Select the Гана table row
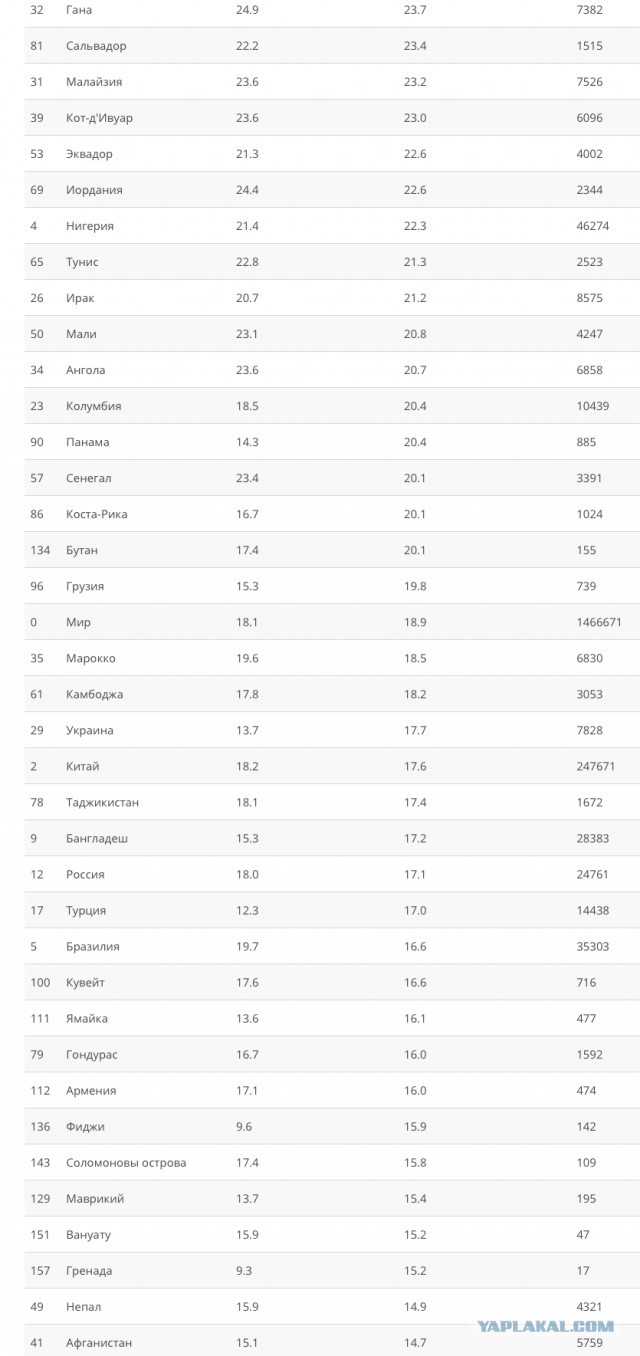This screenshot has width=640, height=1356. (x=332, y=12)
